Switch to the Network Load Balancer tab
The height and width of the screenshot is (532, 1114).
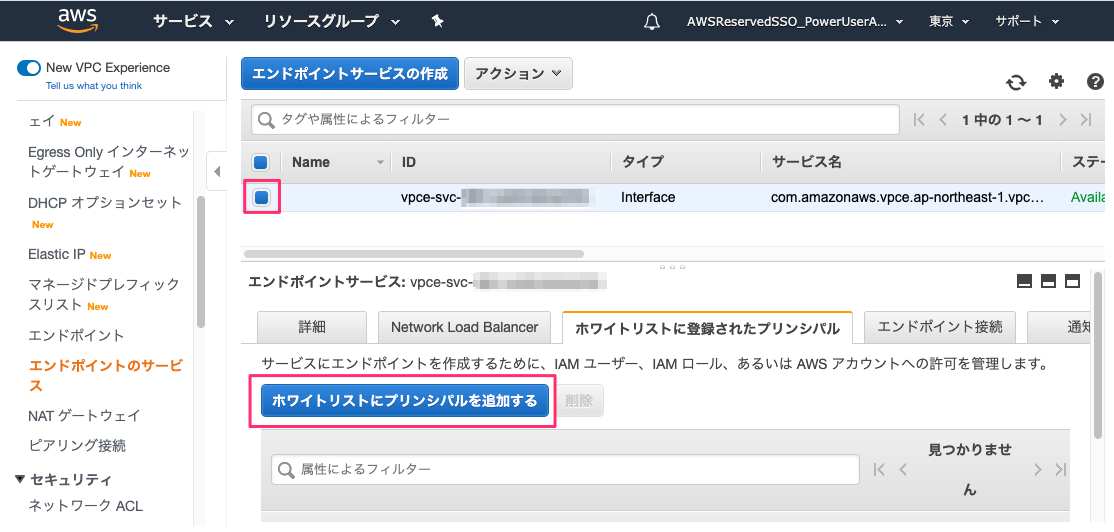[x=465, y=327]
